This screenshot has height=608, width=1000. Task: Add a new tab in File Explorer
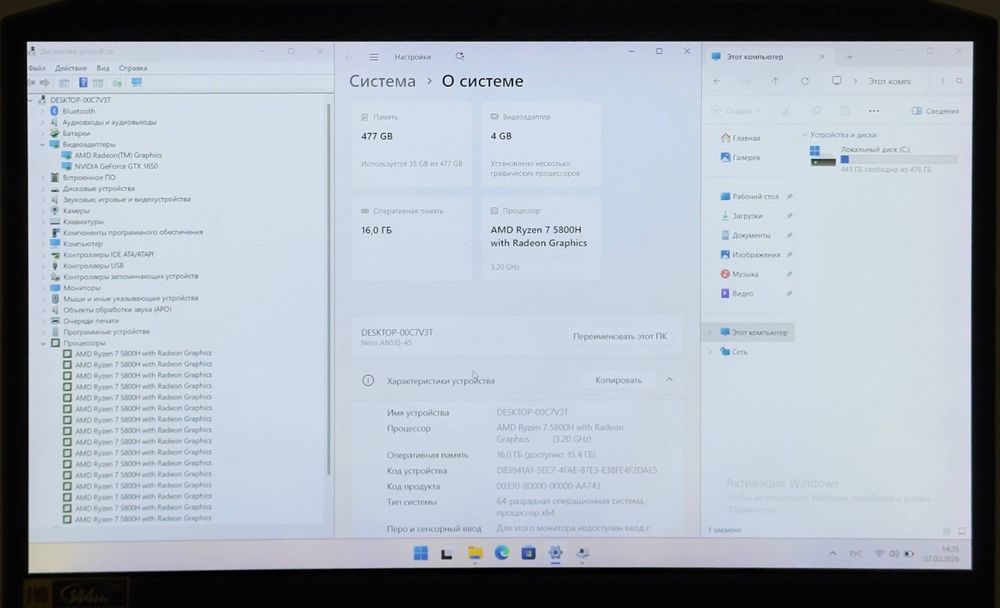(x=849, y=57)
